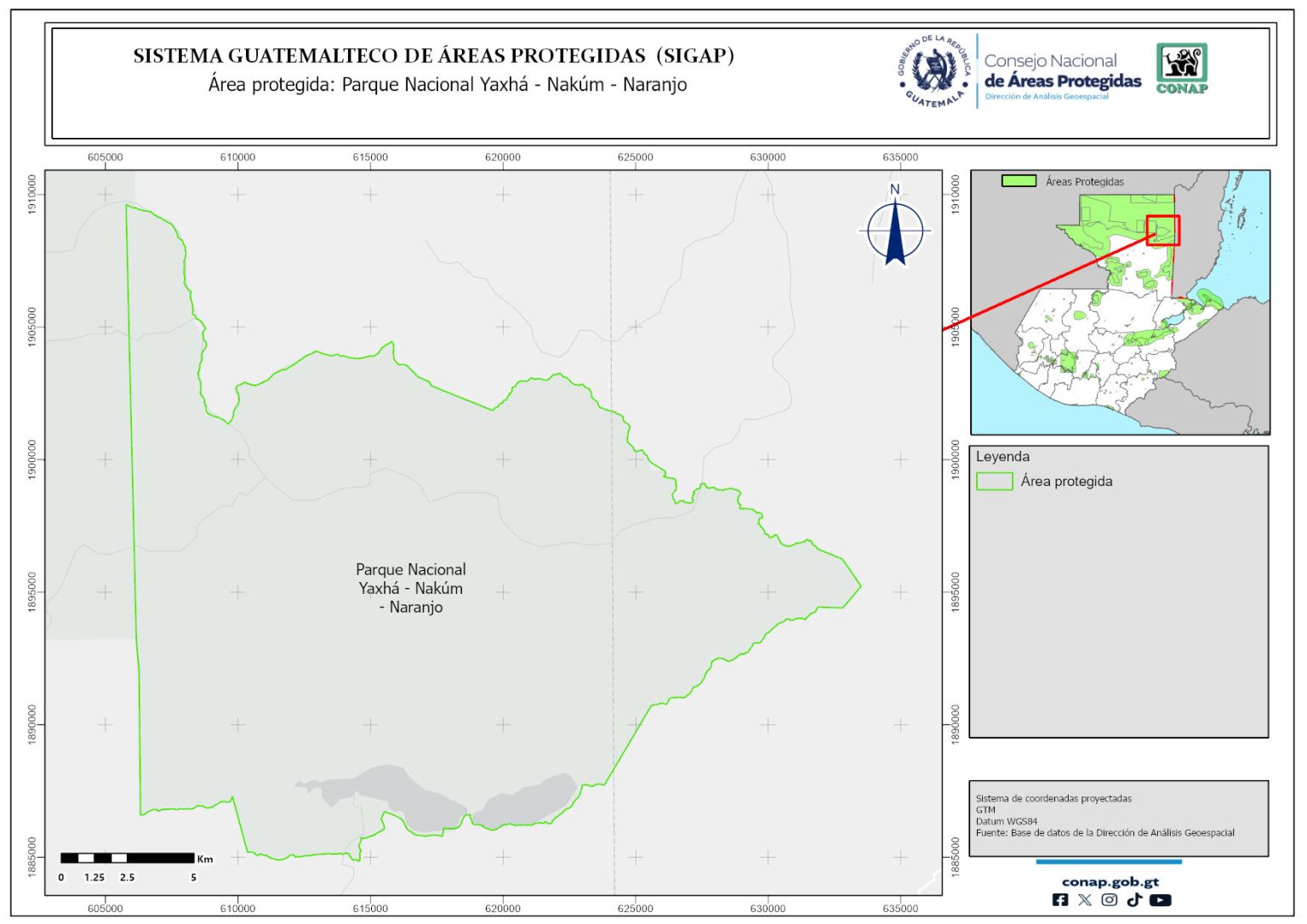Viewport: 1307px width, 924px height.
Task: Click the red locator square on inset map
Action: point(1163,231)
